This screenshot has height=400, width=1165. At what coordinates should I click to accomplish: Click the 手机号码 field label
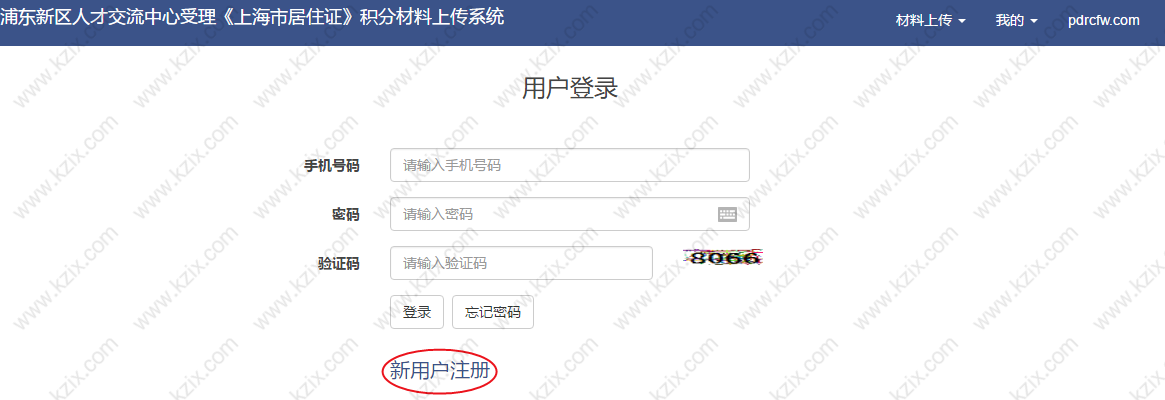332,166
